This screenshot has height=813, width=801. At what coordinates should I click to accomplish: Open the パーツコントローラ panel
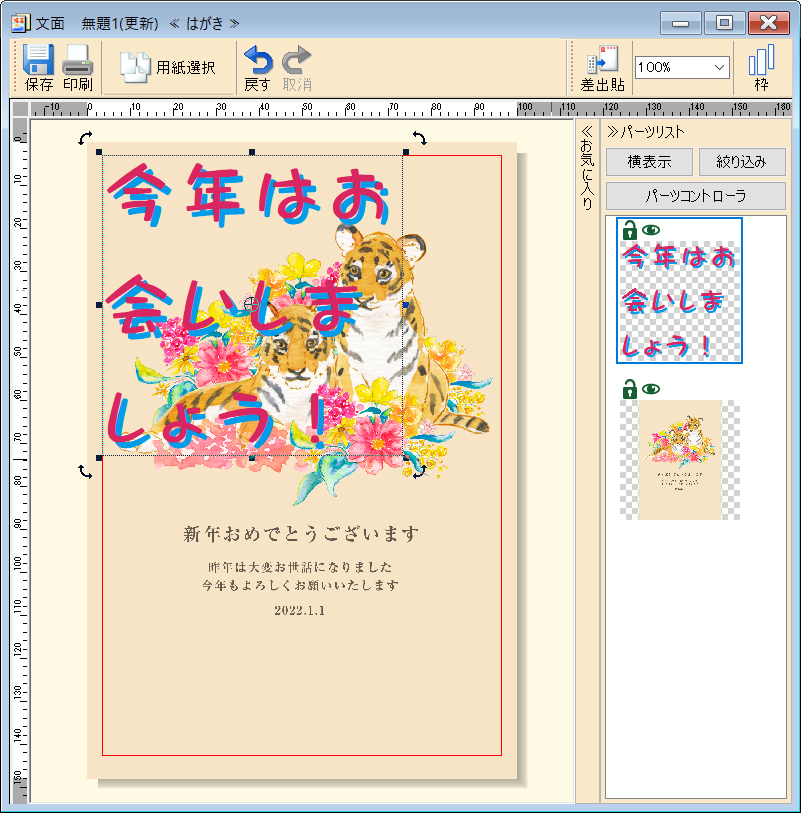coord(695,196)
